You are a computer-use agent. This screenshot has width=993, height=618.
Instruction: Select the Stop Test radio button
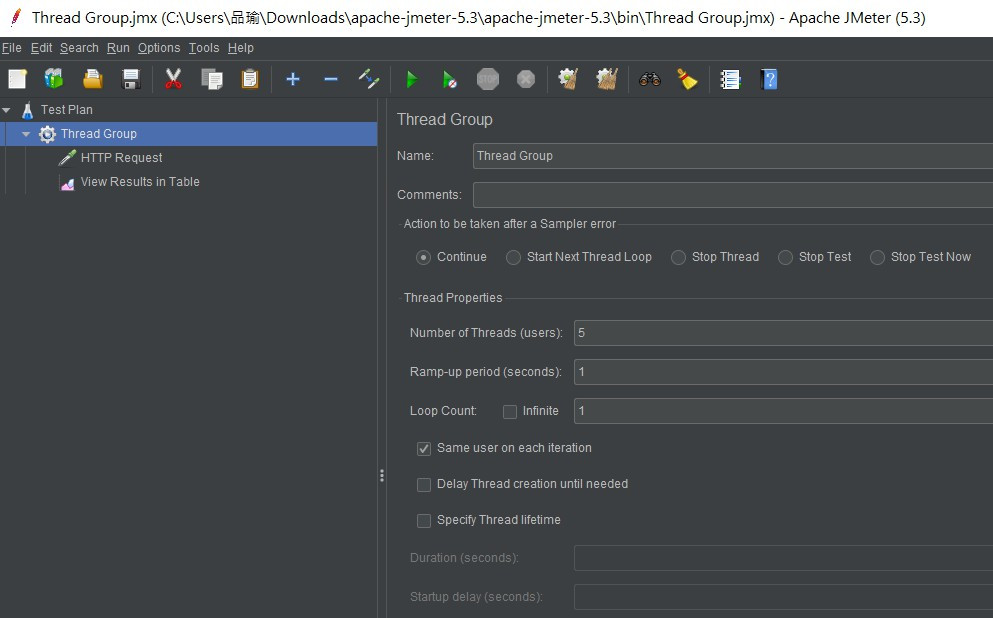click(x=785, y=258)
